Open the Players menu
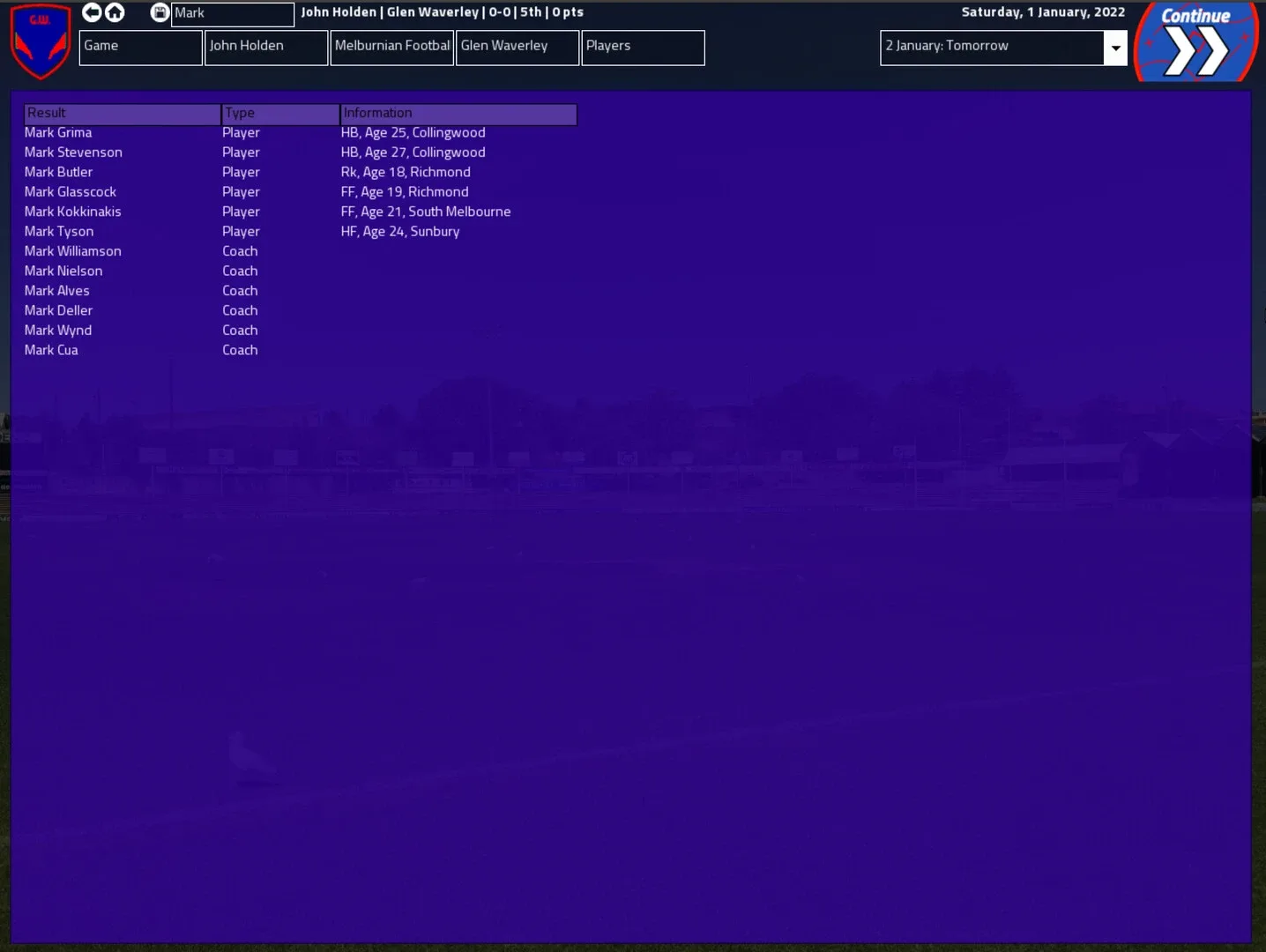1266x952 pixels. click(x=643, y=48)
